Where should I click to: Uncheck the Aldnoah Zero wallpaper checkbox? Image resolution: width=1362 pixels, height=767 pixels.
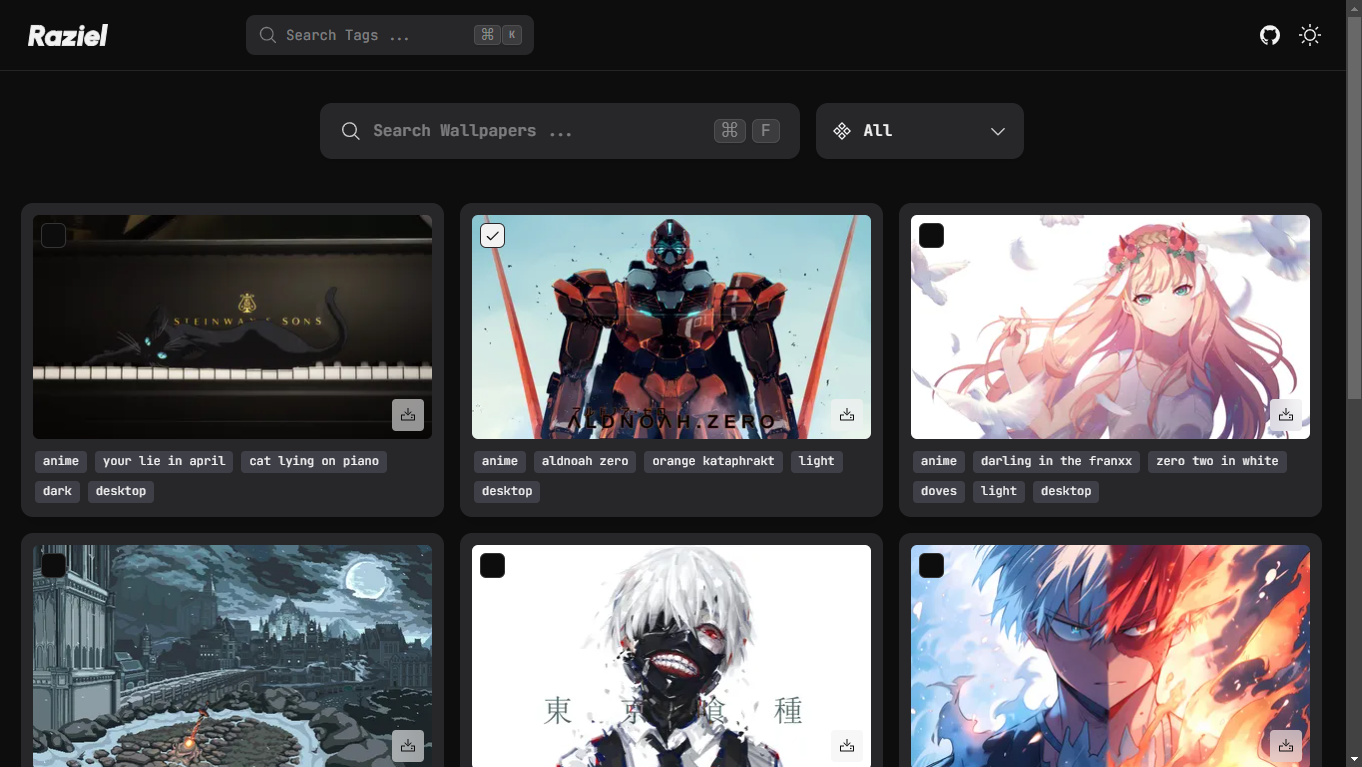[x=492, y=235]
